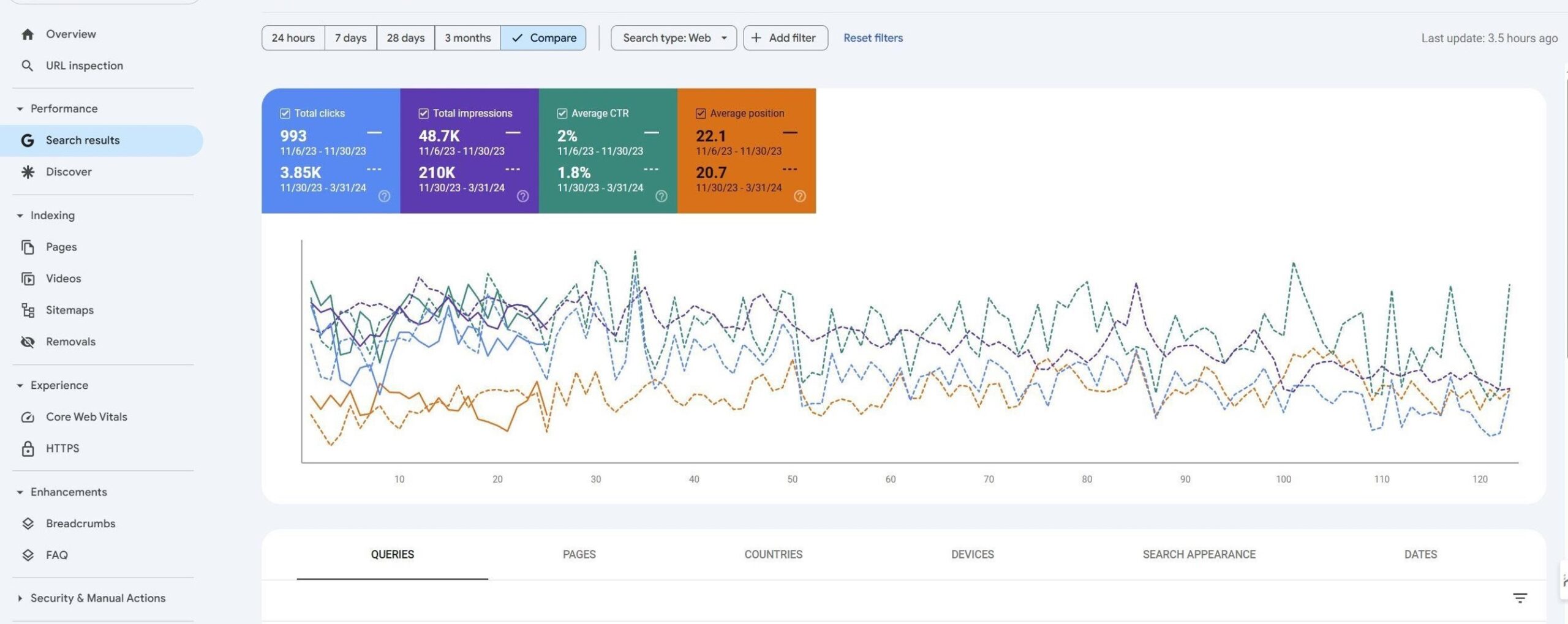Screen dimensions: 1568x624
Task: Toggle the Average CTR checkbox
Action: (562, 113)
